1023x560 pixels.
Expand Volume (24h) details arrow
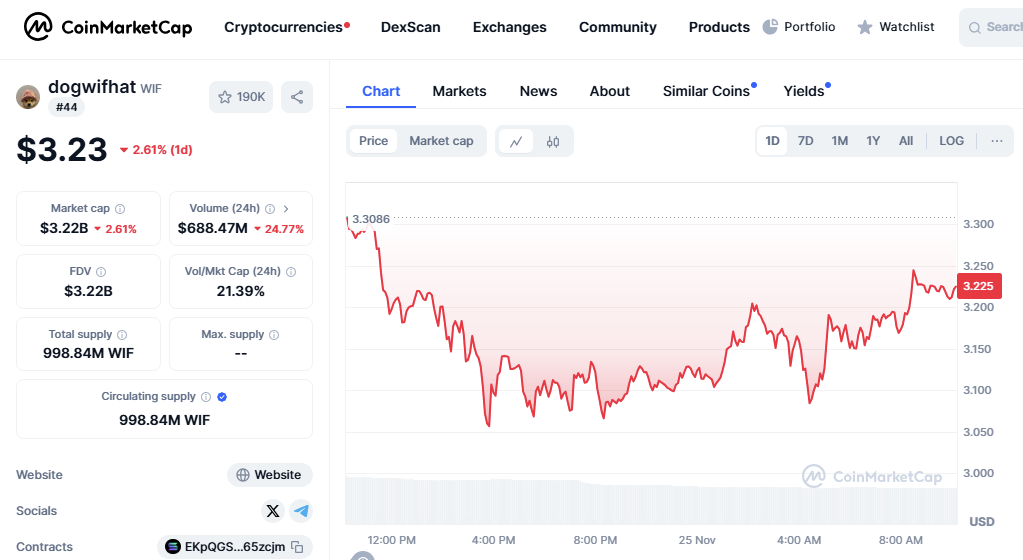pyautogui.click(x=286, y=209)
